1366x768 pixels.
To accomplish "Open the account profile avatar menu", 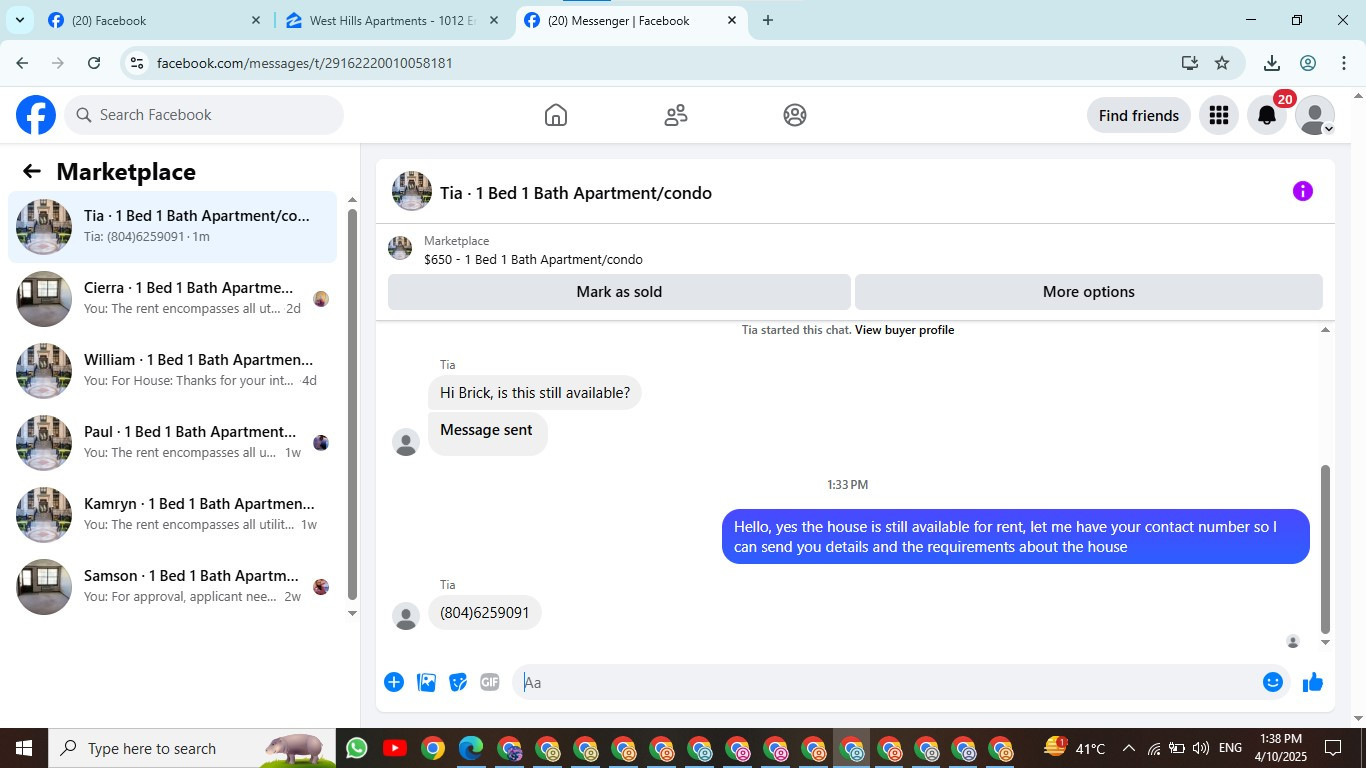I will tap(1315, 115).
